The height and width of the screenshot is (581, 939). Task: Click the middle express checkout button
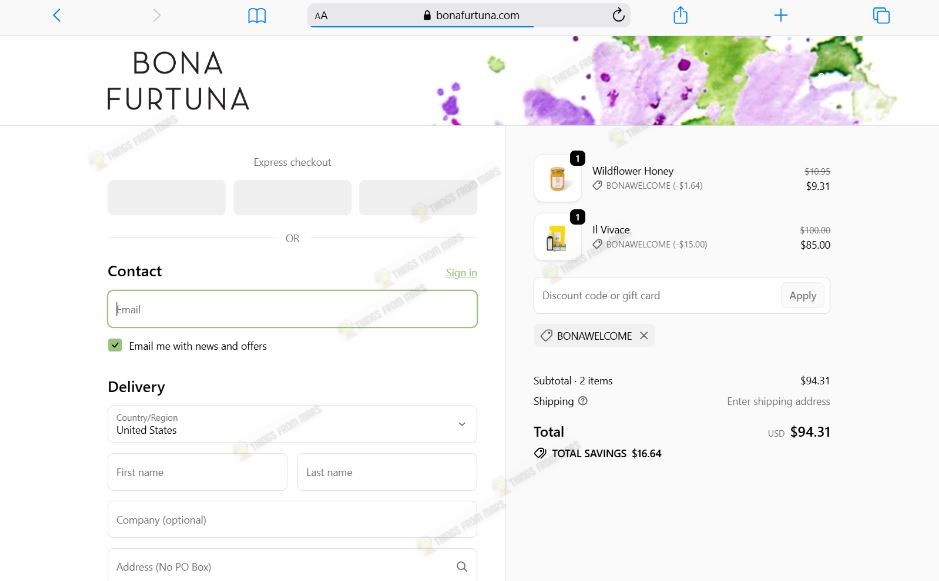[292, 197]
